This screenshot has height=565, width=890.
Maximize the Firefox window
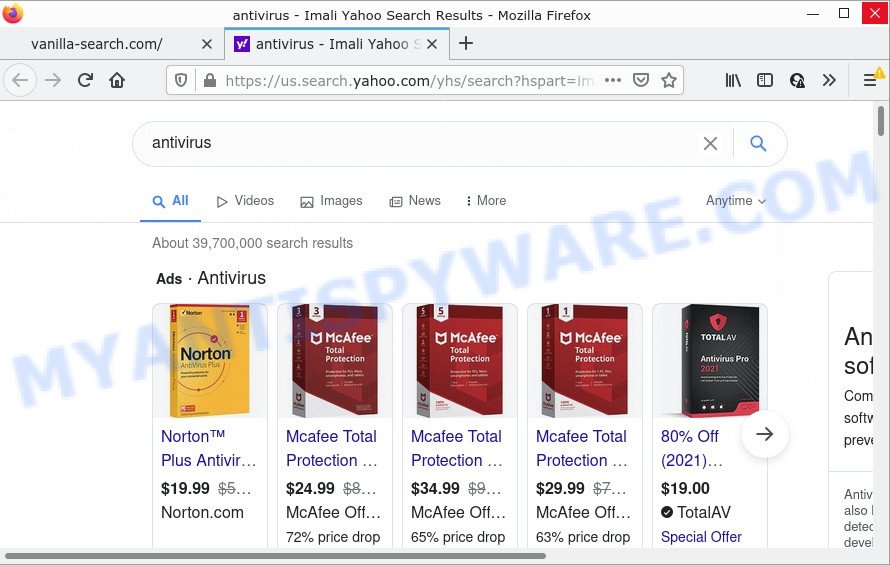(843, 14)
